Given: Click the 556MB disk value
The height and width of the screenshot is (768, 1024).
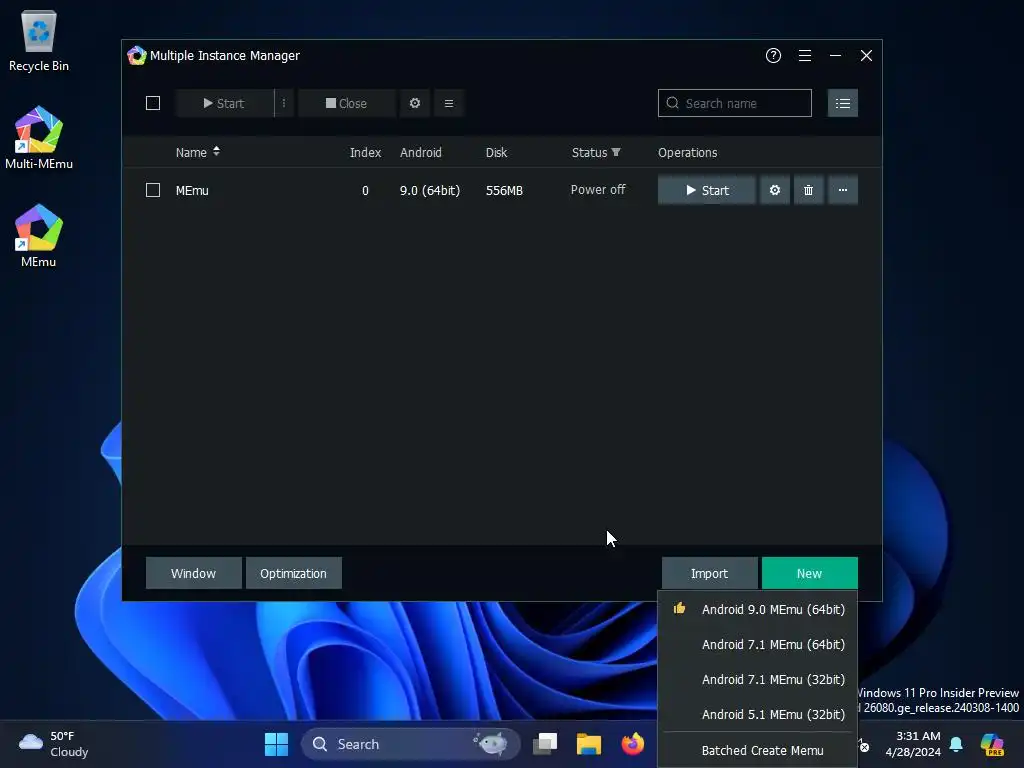Looking at the screenshot, I should (x=504, y=191).
